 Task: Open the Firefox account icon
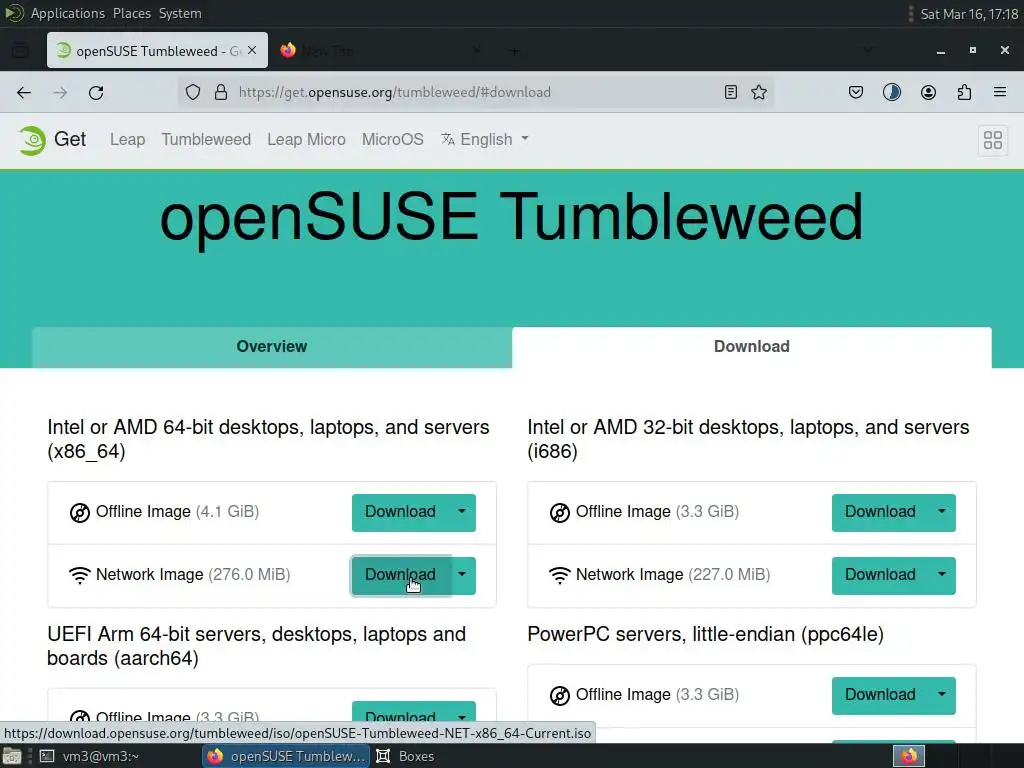[x=928, y=92]
